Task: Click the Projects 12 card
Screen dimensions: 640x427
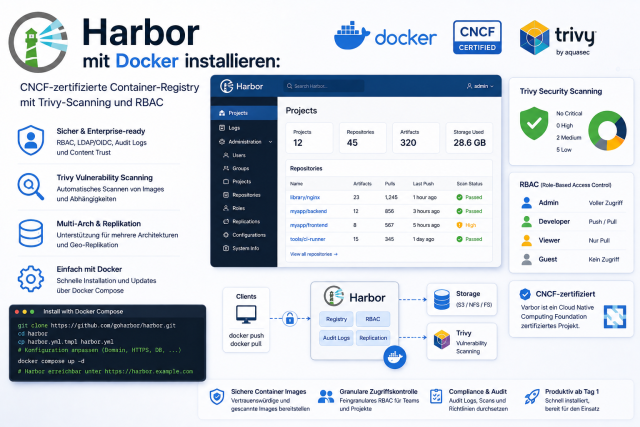Action: [309, 138]
